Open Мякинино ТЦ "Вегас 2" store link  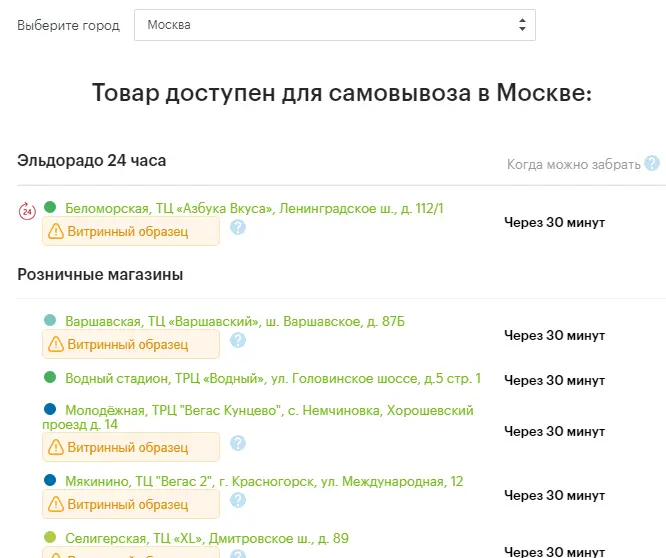coord(264,481)
